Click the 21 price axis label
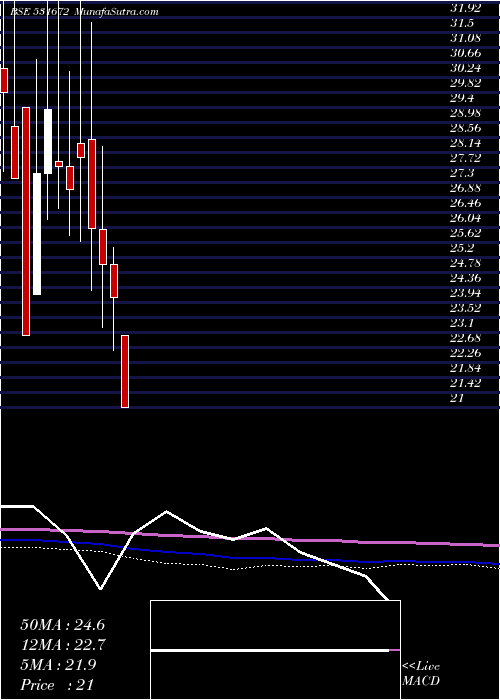The image size is (500, 700). point(457,398)
